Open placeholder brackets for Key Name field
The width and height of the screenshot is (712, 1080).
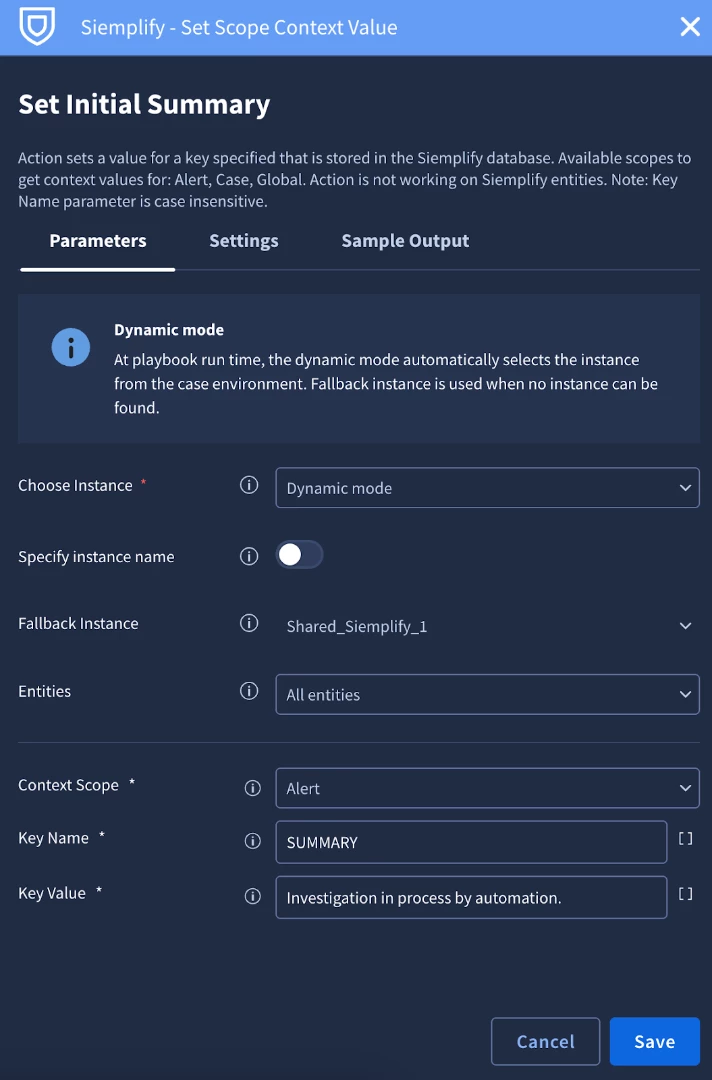point(685,838)
